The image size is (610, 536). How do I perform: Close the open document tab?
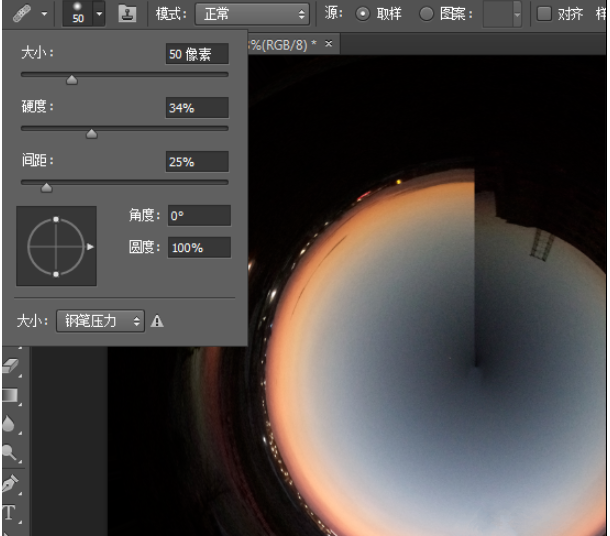[x=328, y=44]
